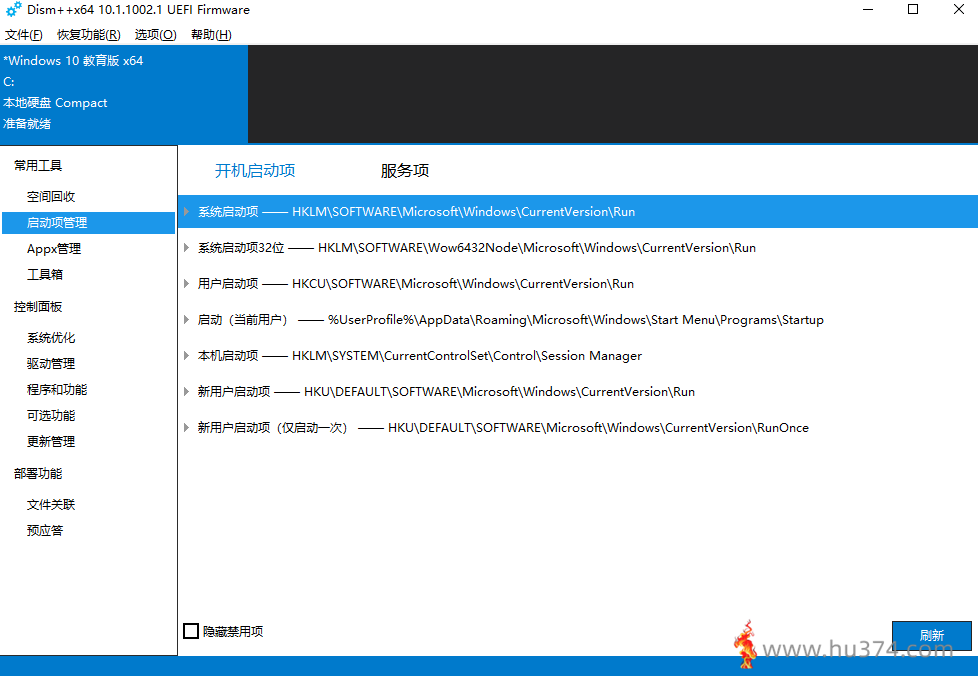Switch to the 开机启动项 tab

tap(255, 170)
